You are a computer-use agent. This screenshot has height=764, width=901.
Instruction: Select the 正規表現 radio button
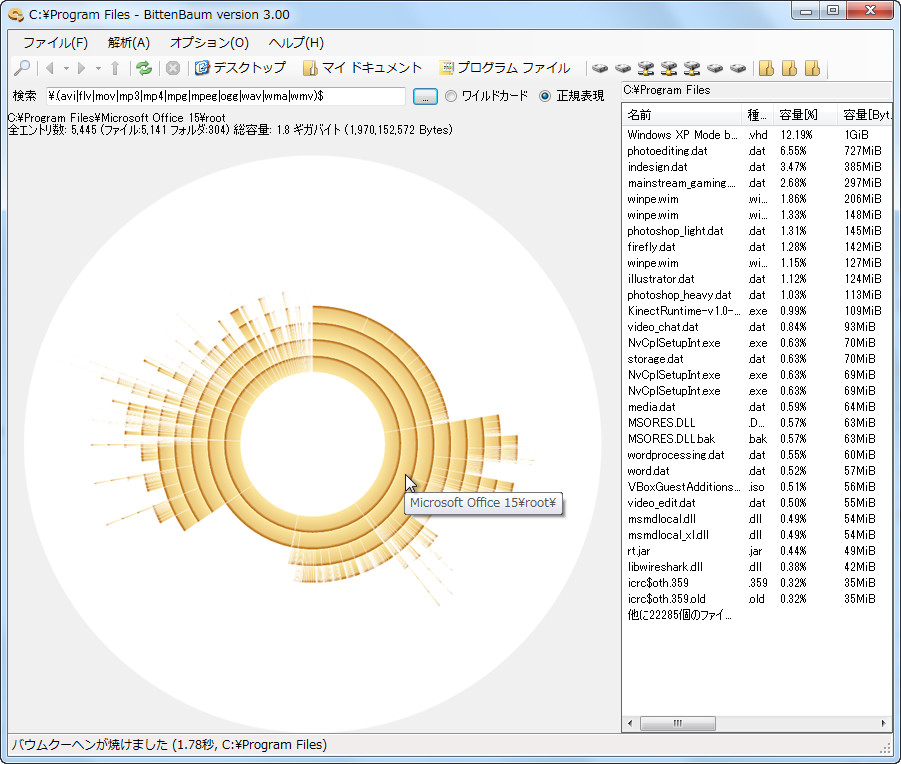pos(545,96)
